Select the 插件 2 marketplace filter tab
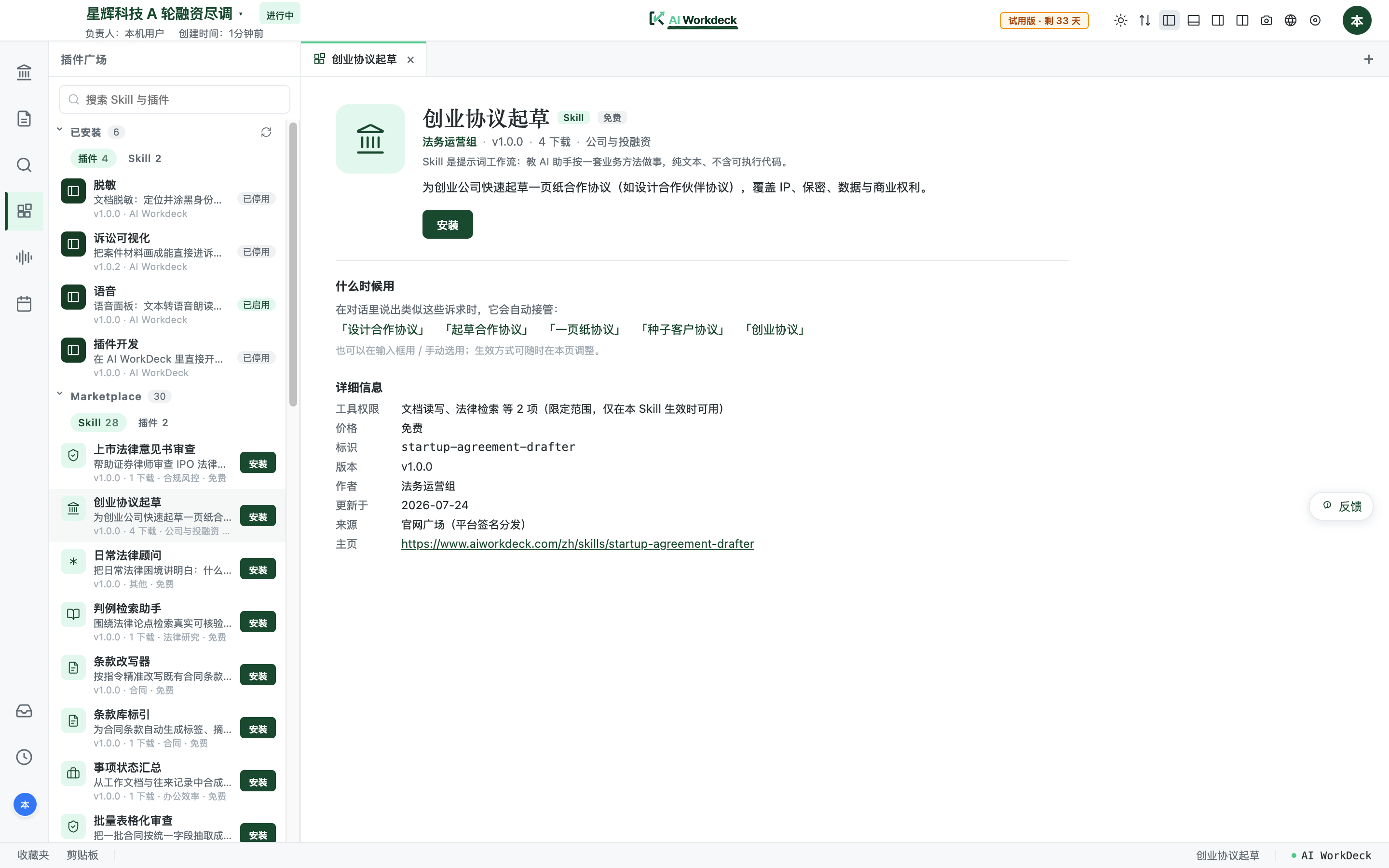The width and height of the screenshot is (1389, 868). pos(153,422)
